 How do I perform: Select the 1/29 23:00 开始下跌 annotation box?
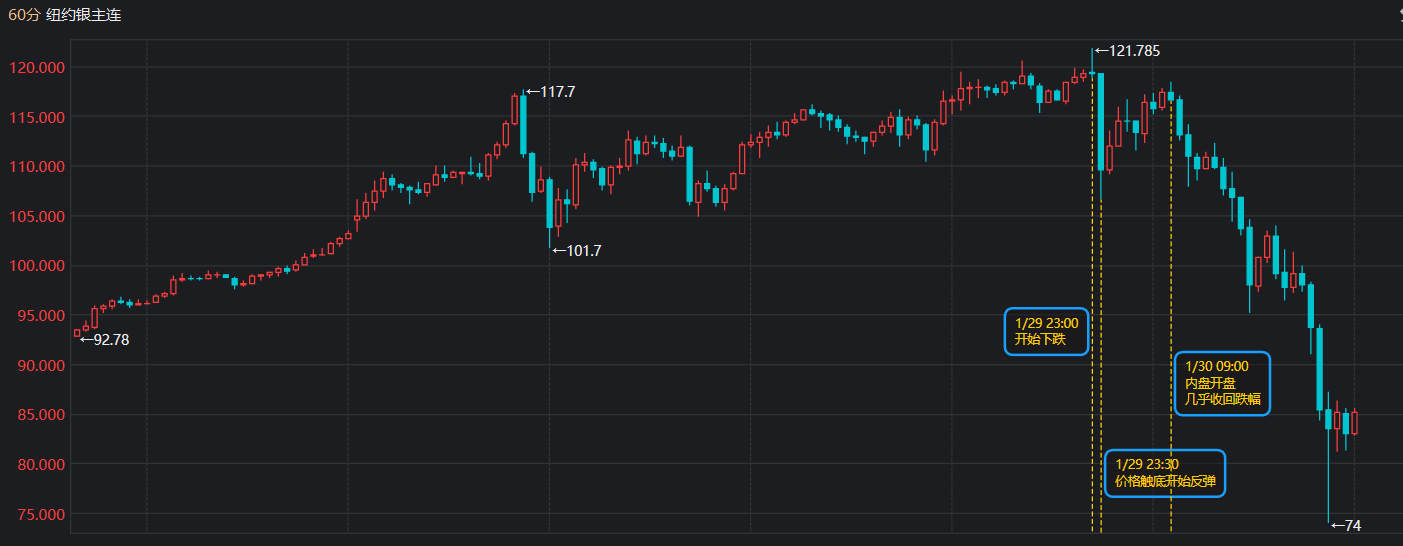[x=1046, y=331]
